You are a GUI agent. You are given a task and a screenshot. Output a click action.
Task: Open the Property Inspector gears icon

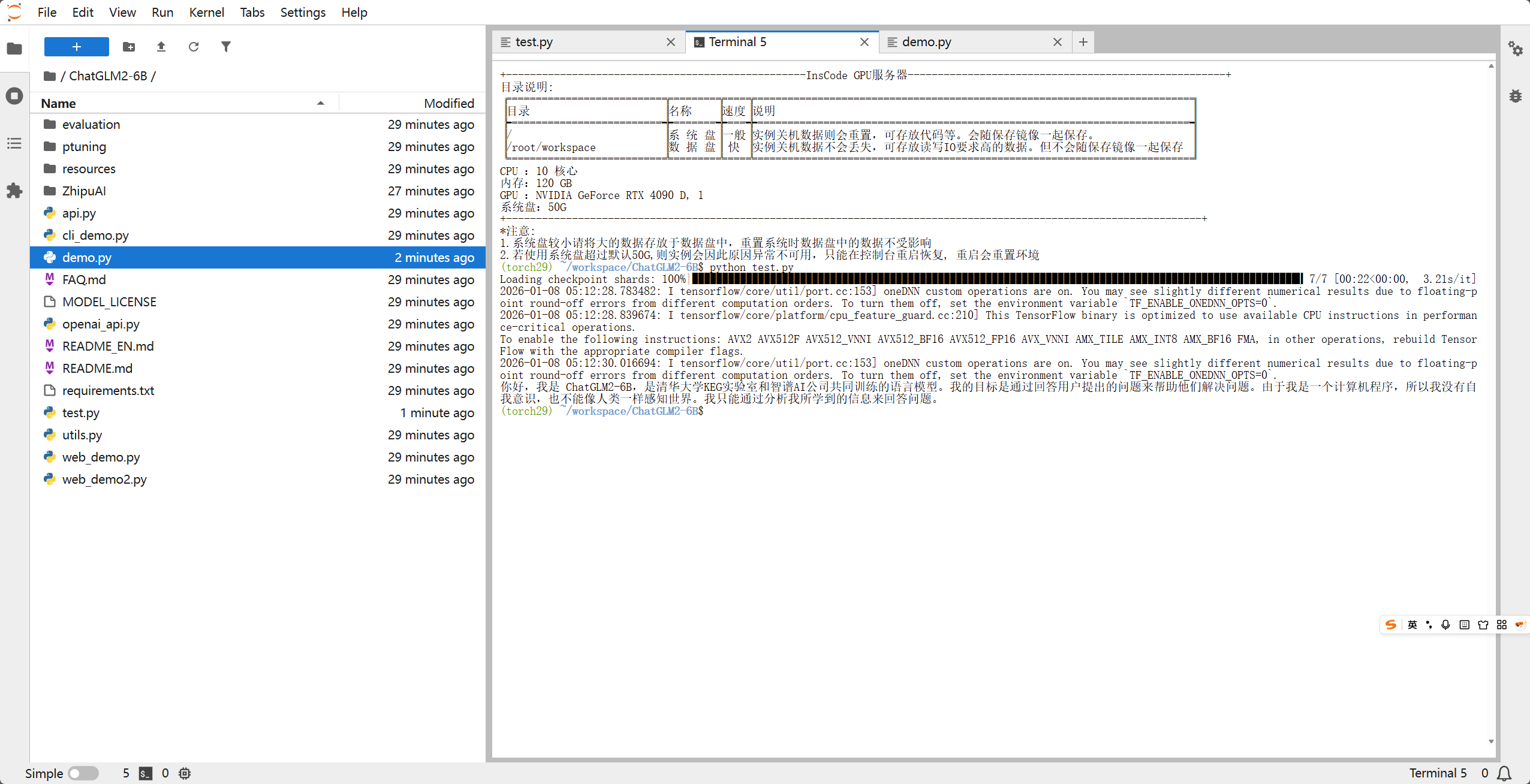1516,49
